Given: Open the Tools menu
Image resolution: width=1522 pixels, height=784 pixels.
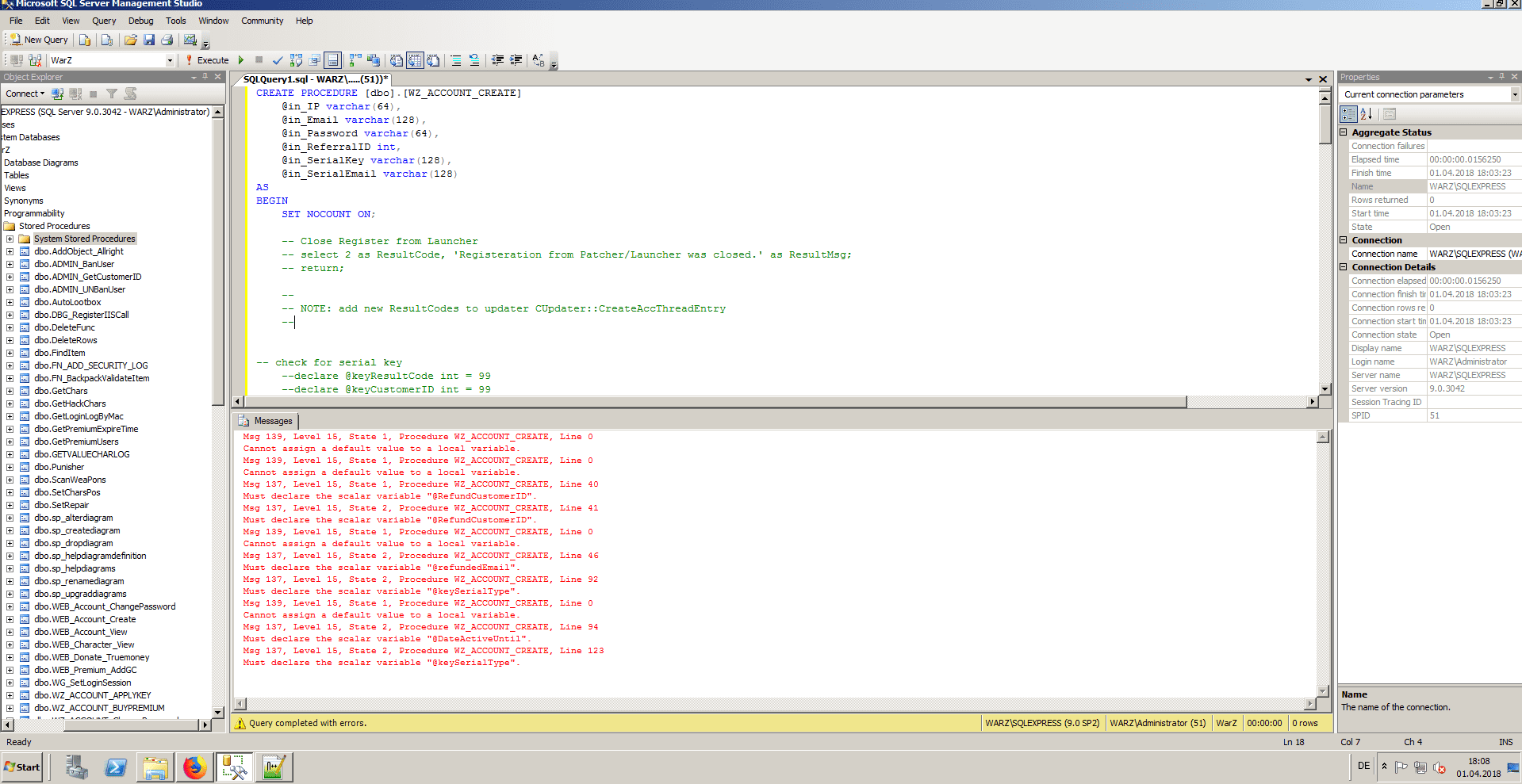Looking at the screenshot, I should 176,21.
